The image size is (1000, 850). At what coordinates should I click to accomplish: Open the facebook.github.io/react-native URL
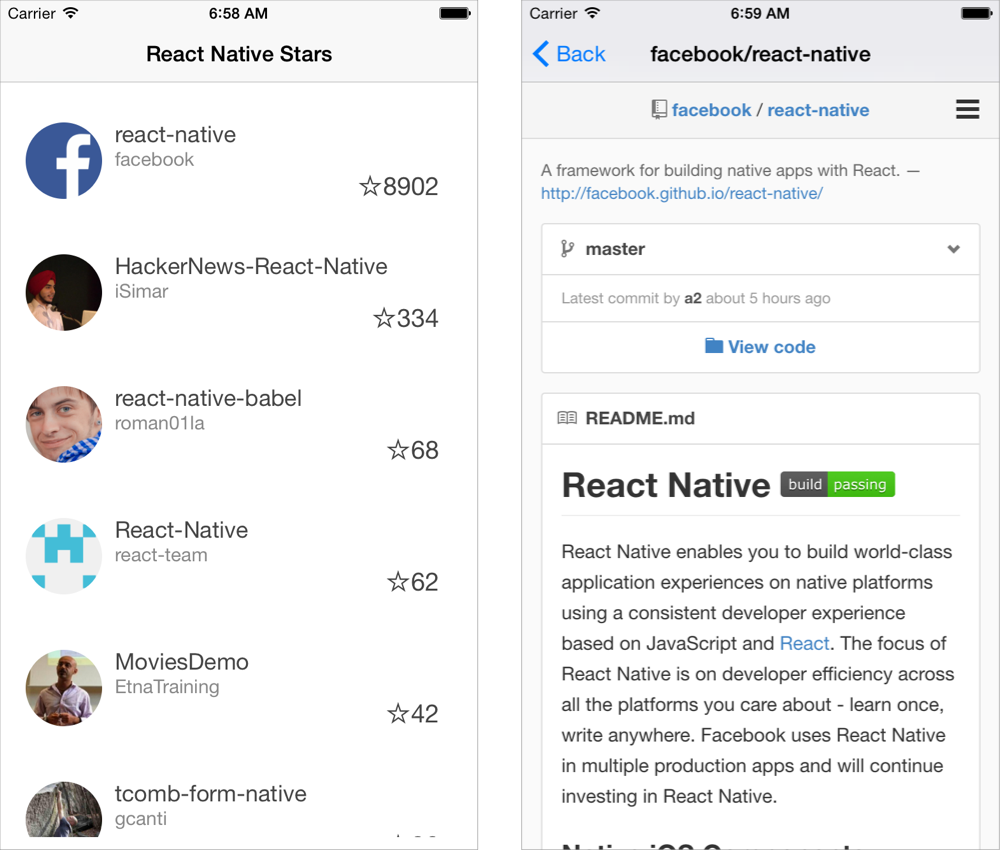(x=682, y=193)
